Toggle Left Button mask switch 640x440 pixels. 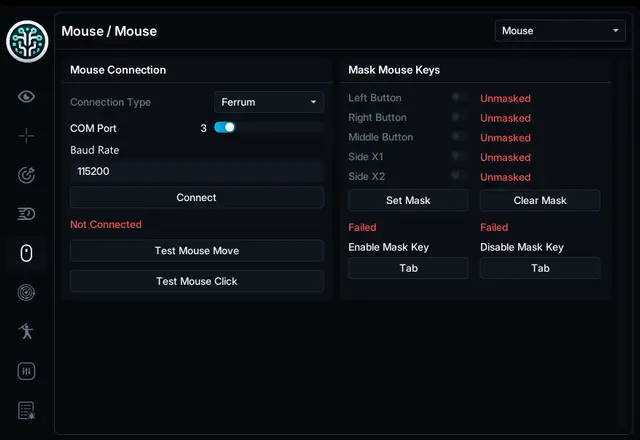pos(459,97)
